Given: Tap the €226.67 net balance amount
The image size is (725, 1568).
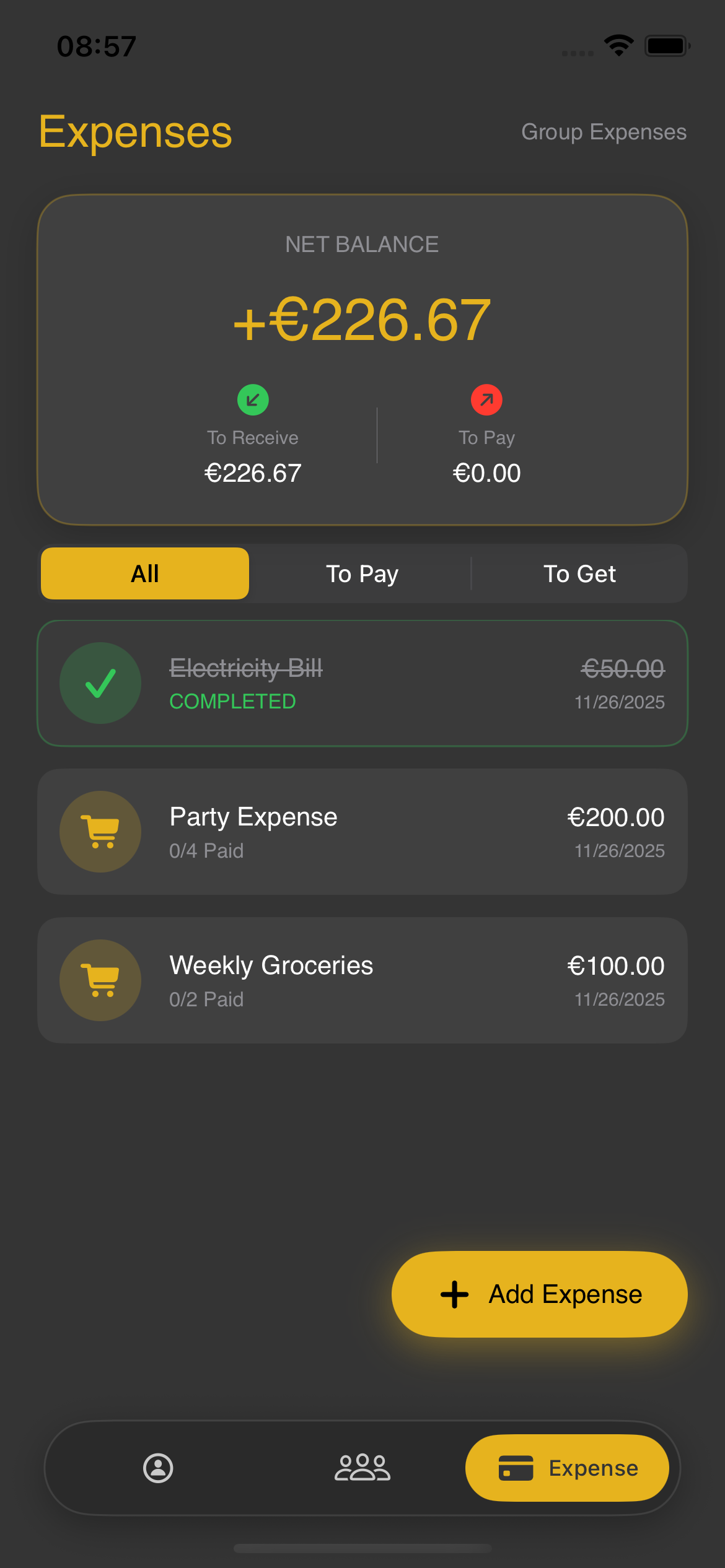Looking at the screenshot, I should [x=362, y=319].
